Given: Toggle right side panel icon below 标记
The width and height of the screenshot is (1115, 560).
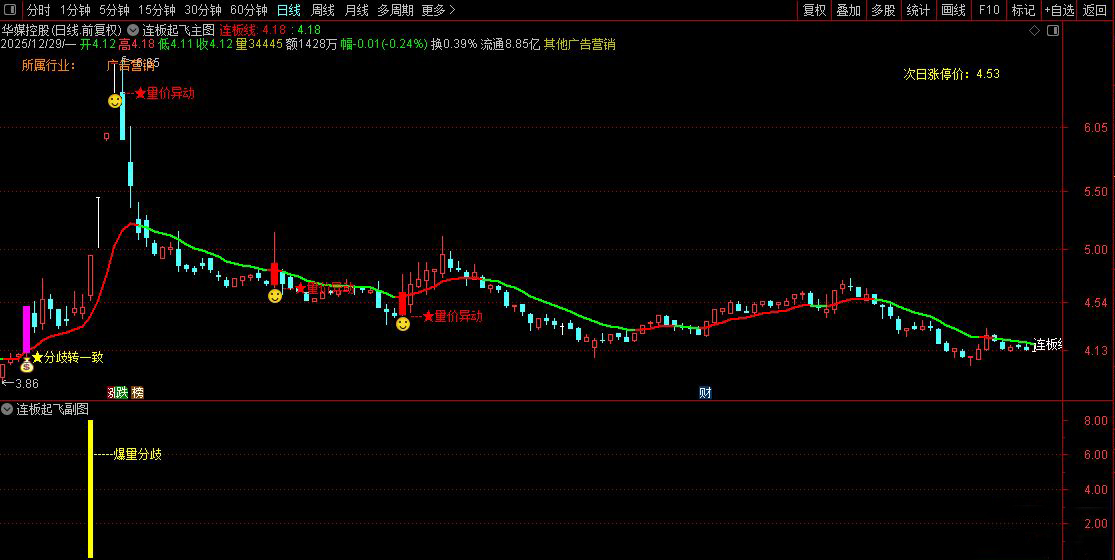Looking at the screenshot, I should coord(1053,31).
